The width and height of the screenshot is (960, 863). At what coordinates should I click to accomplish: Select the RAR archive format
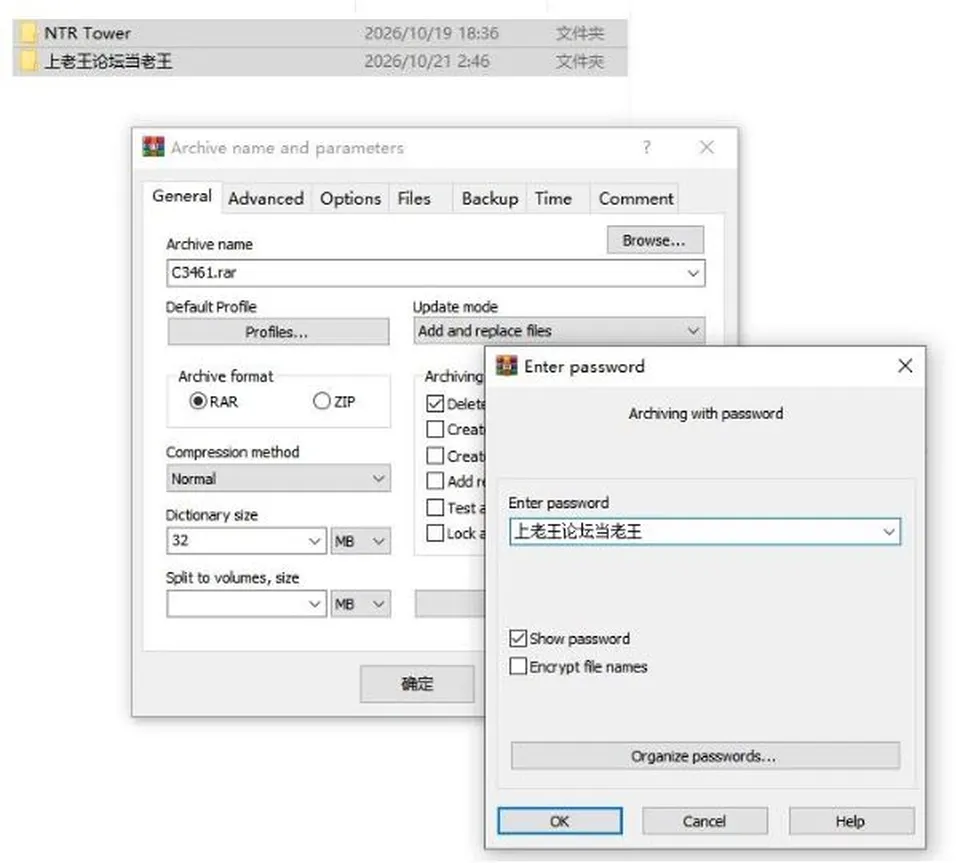pos(198,401)
